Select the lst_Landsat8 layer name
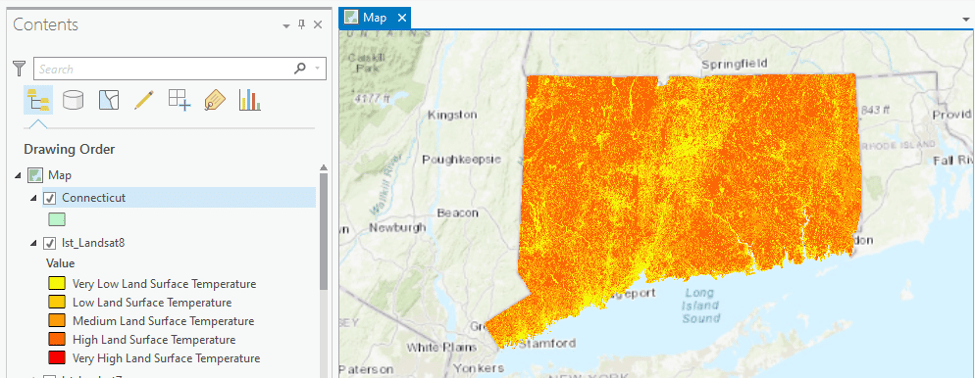This screenshot has width=977, height=379. click(93, 243)
